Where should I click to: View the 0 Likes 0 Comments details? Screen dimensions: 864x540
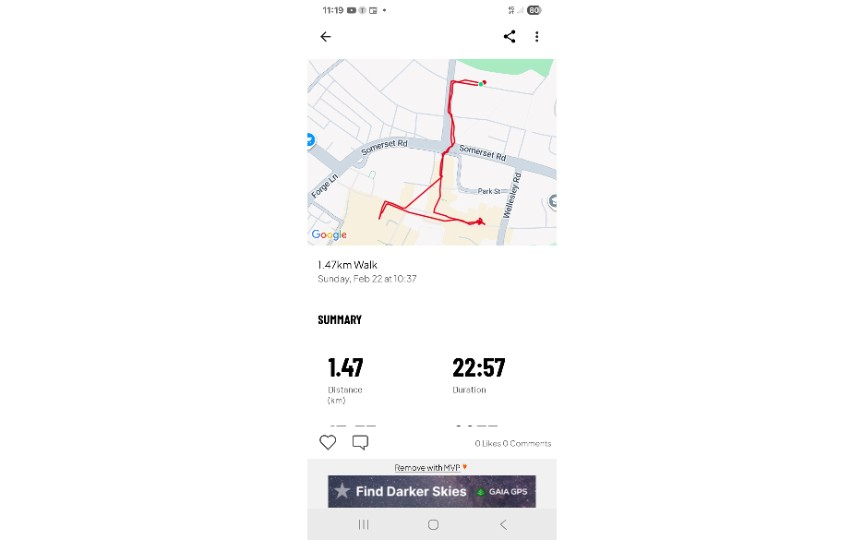512,443
